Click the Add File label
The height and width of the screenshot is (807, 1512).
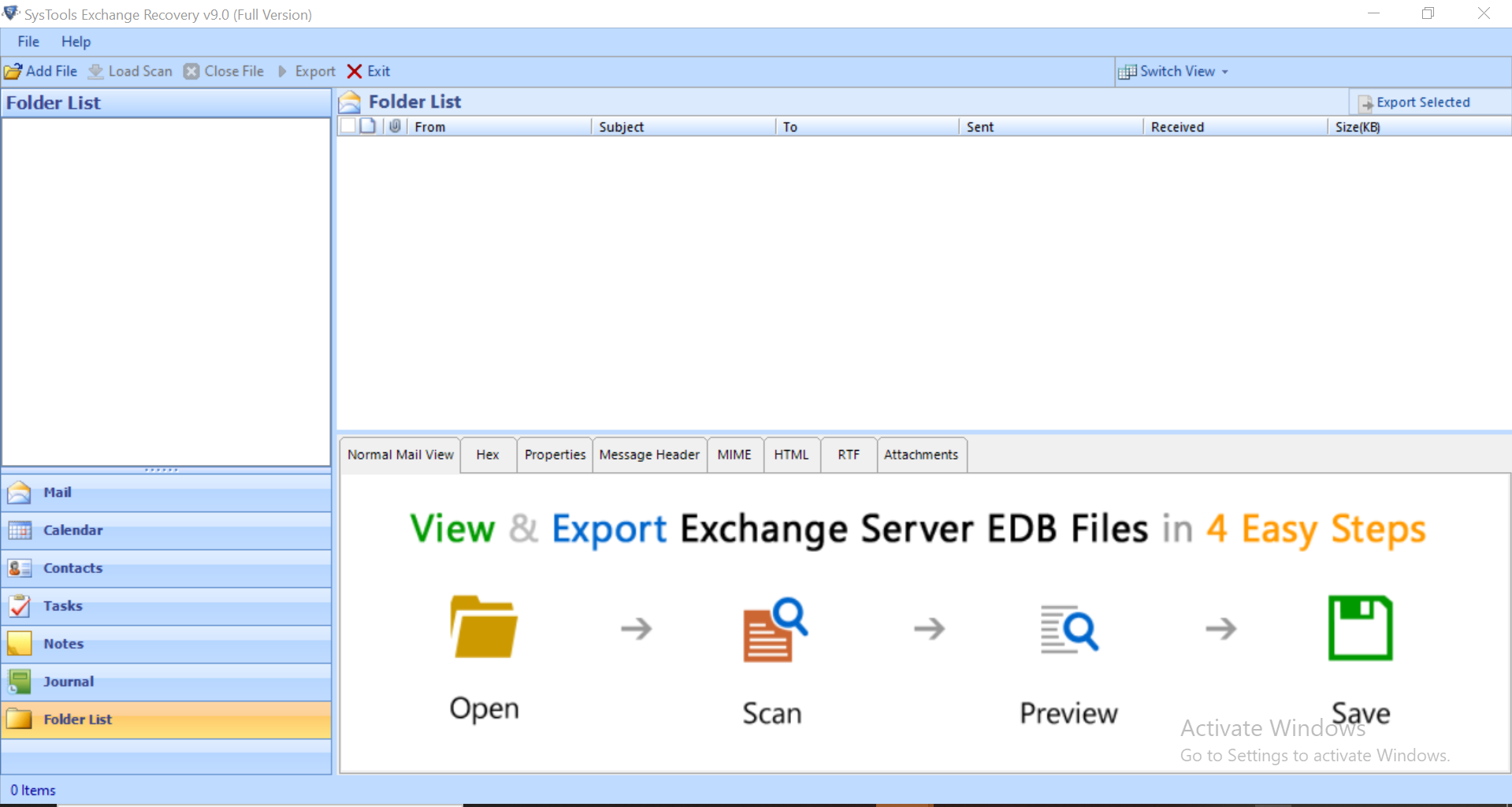52,72
